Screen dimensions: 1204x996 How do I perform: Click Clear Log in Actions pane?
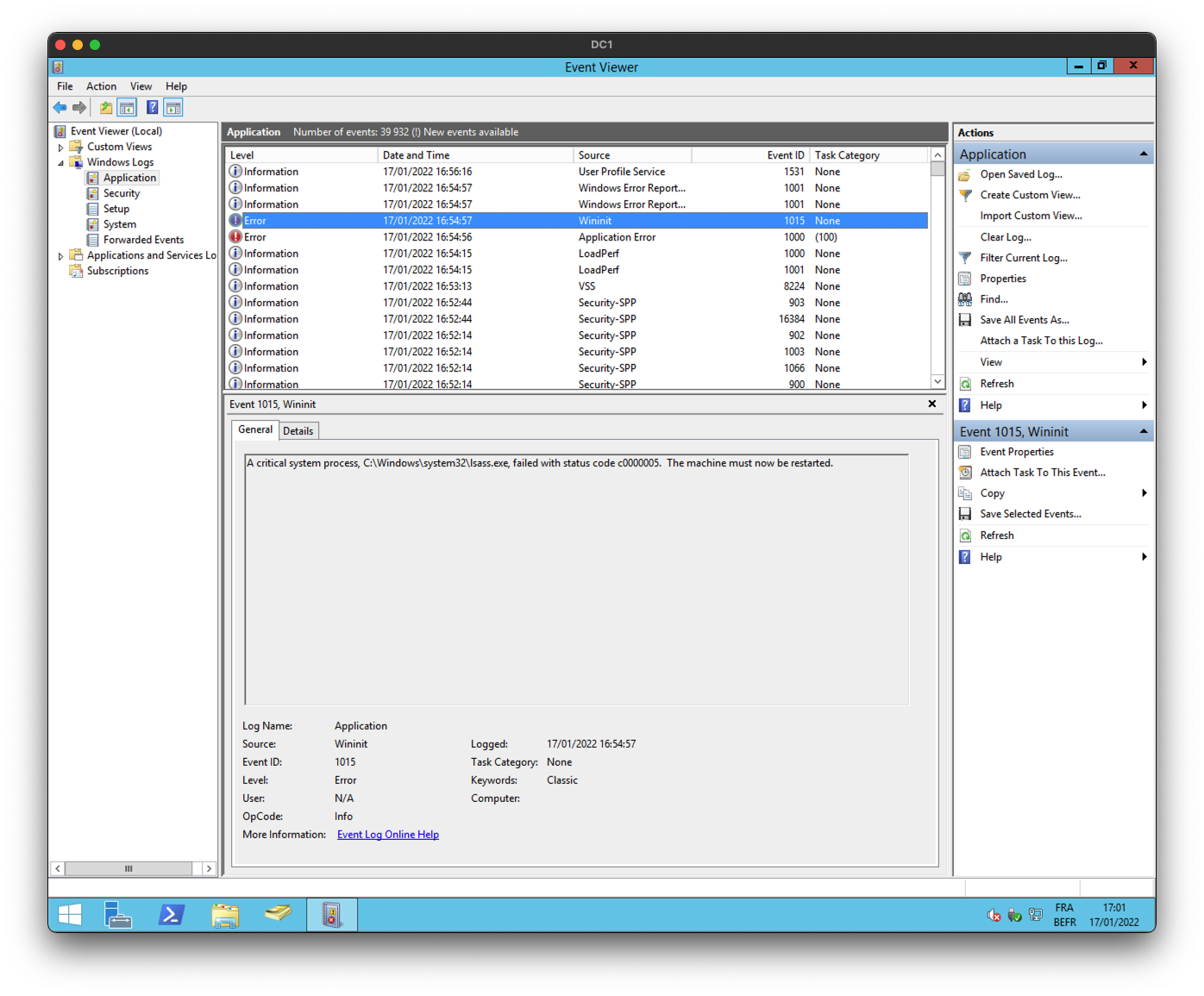(x=1005, y=237)
